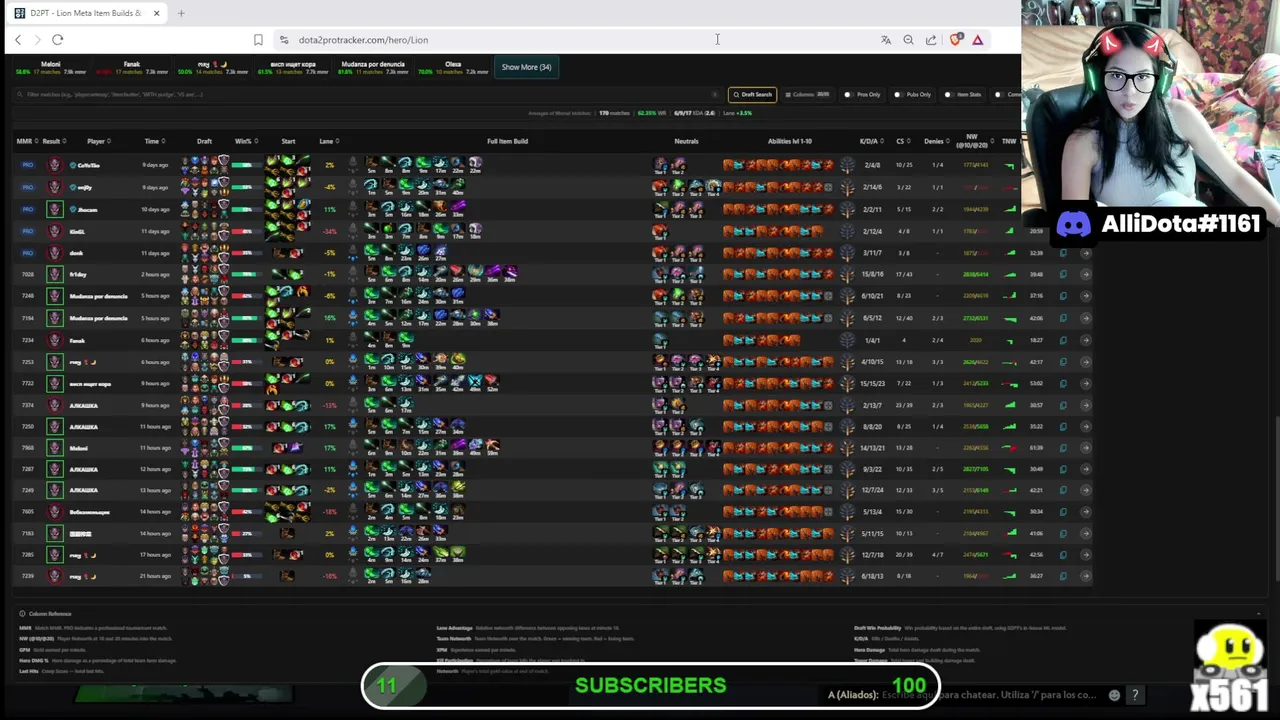Toggle the Pubs Only filter
The image size is (1280, 720).
pyautogui.click(x=913, y=95)
